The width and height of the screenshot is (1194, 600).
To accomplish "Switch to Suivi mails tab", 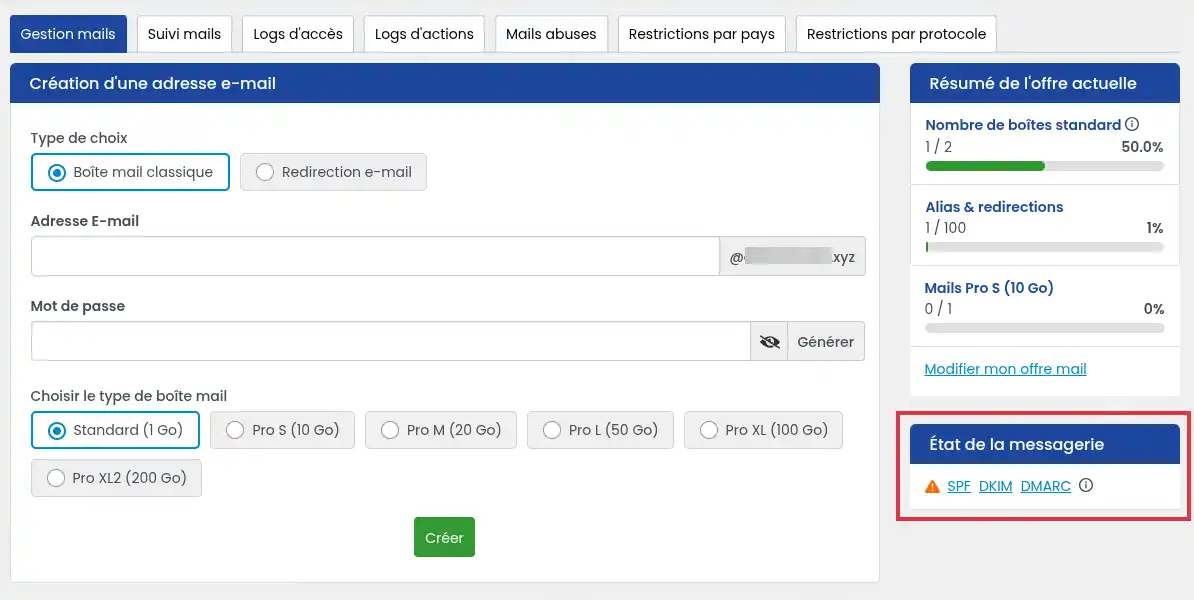I will coord(184,34).
